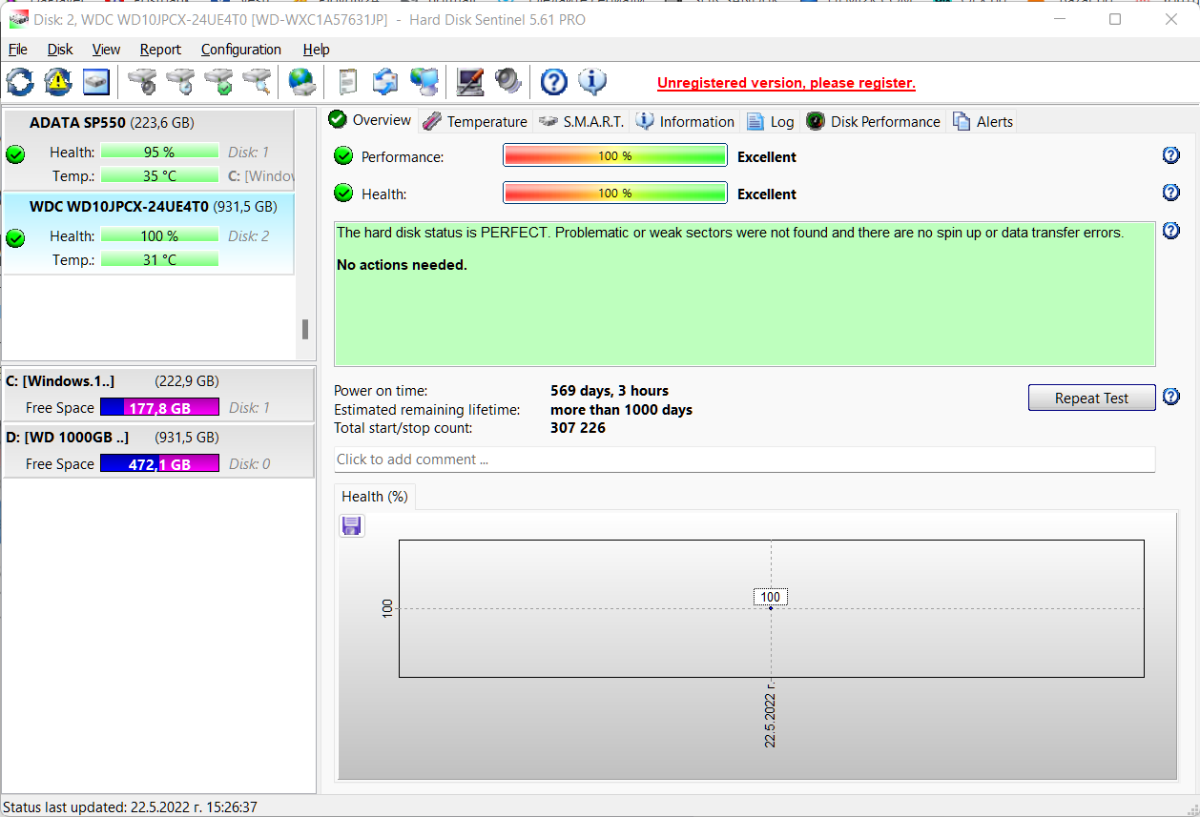Click the globe with disk toolbar icon
1200x817 pixels.
[302, 81]
